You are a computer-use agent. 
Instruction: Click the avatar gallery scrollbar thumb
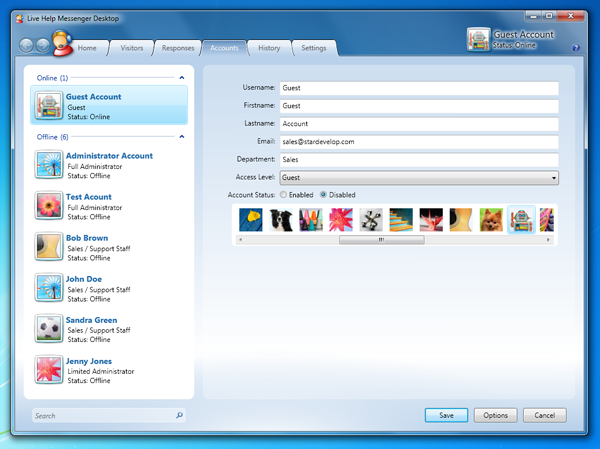pyautogui.click(x=382, y=240)
